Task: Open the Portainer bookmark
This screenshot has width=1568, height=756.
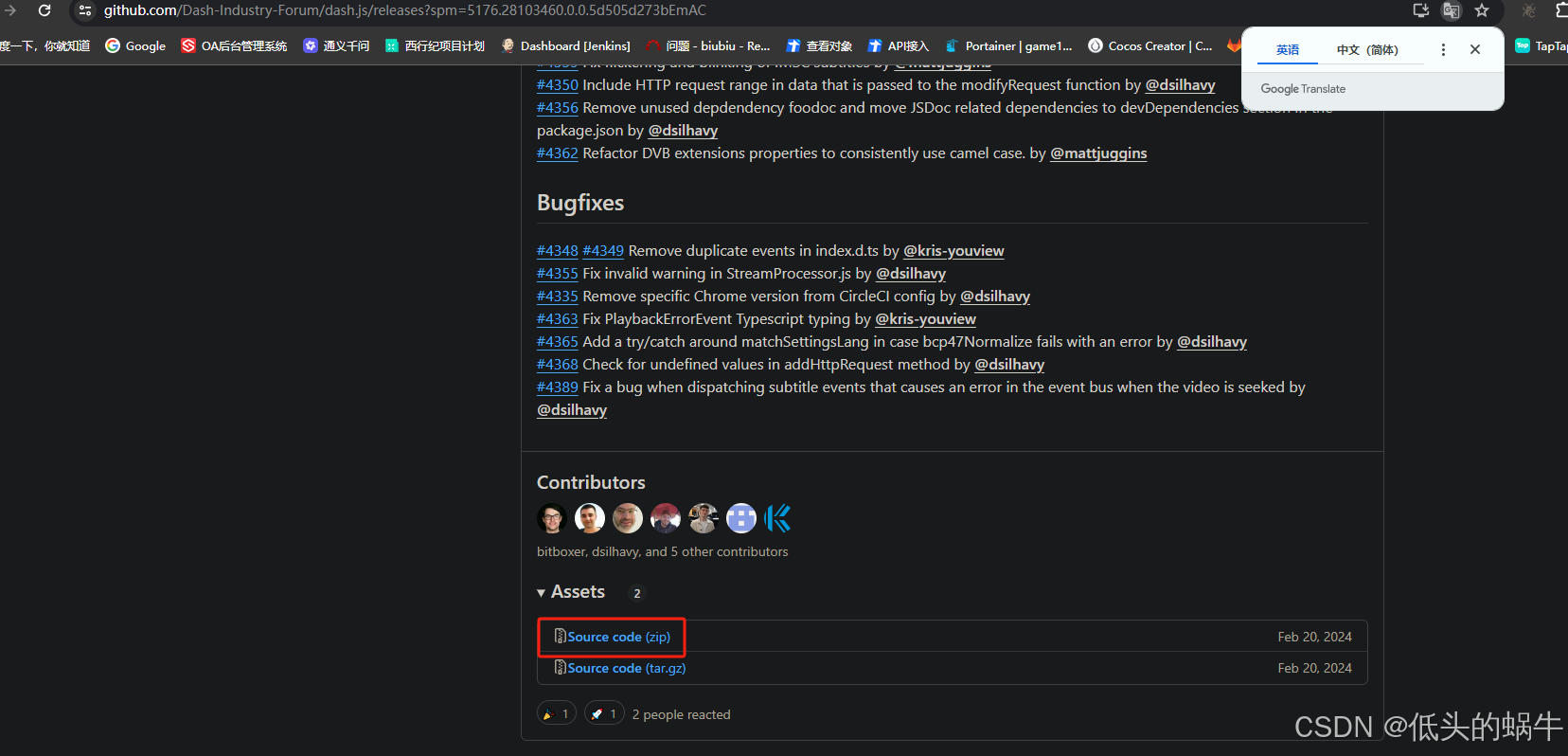Action: [1008, 45]
